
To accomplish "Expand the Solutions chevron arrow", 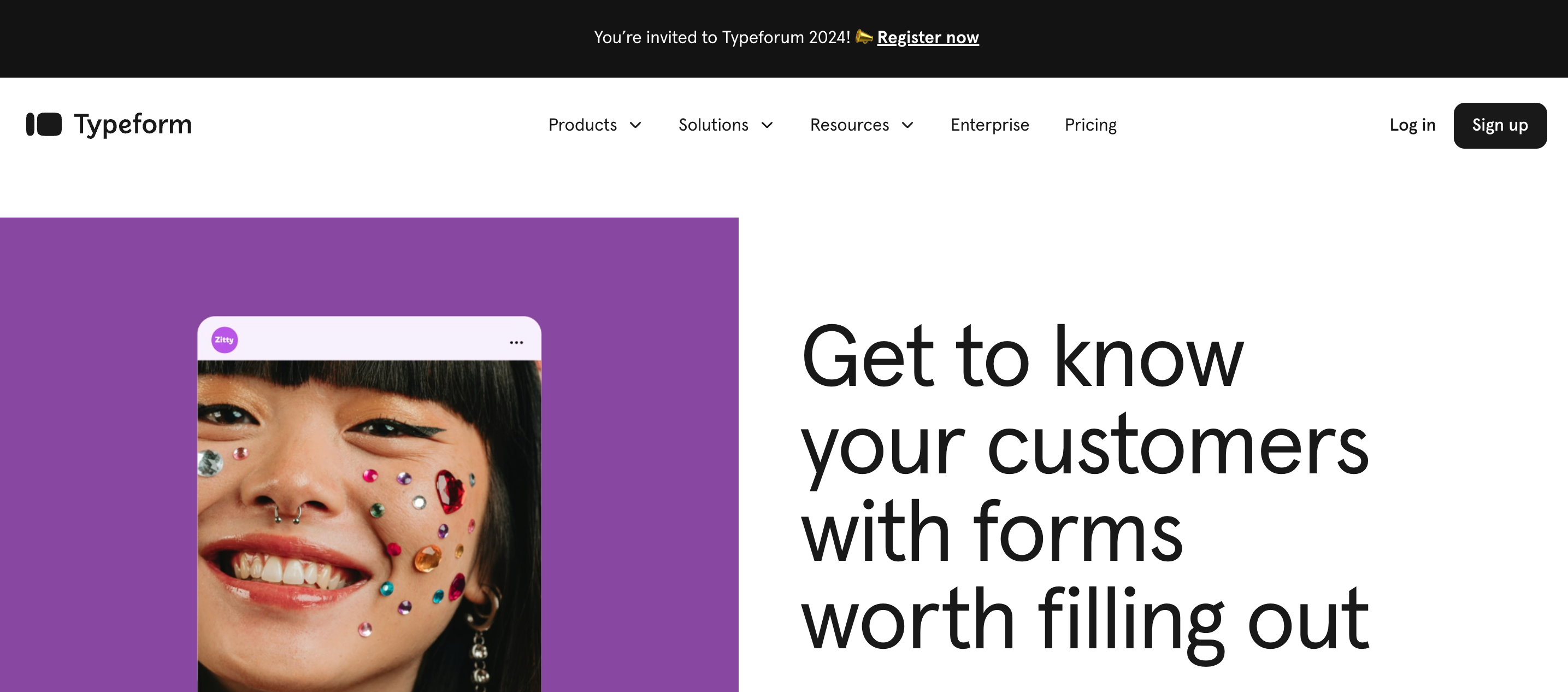I will (767, 126).
